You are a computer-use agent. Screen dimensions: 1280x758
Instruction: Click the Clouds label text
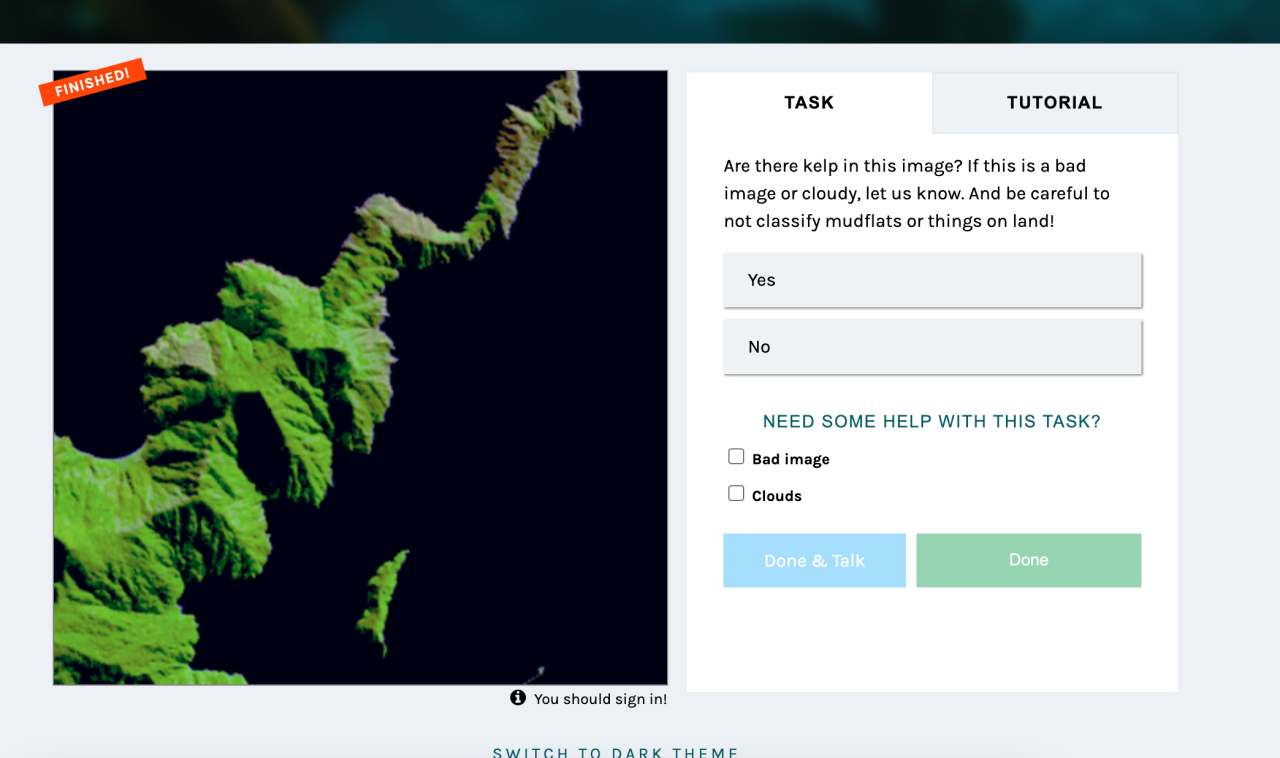[x=777, y=496]
